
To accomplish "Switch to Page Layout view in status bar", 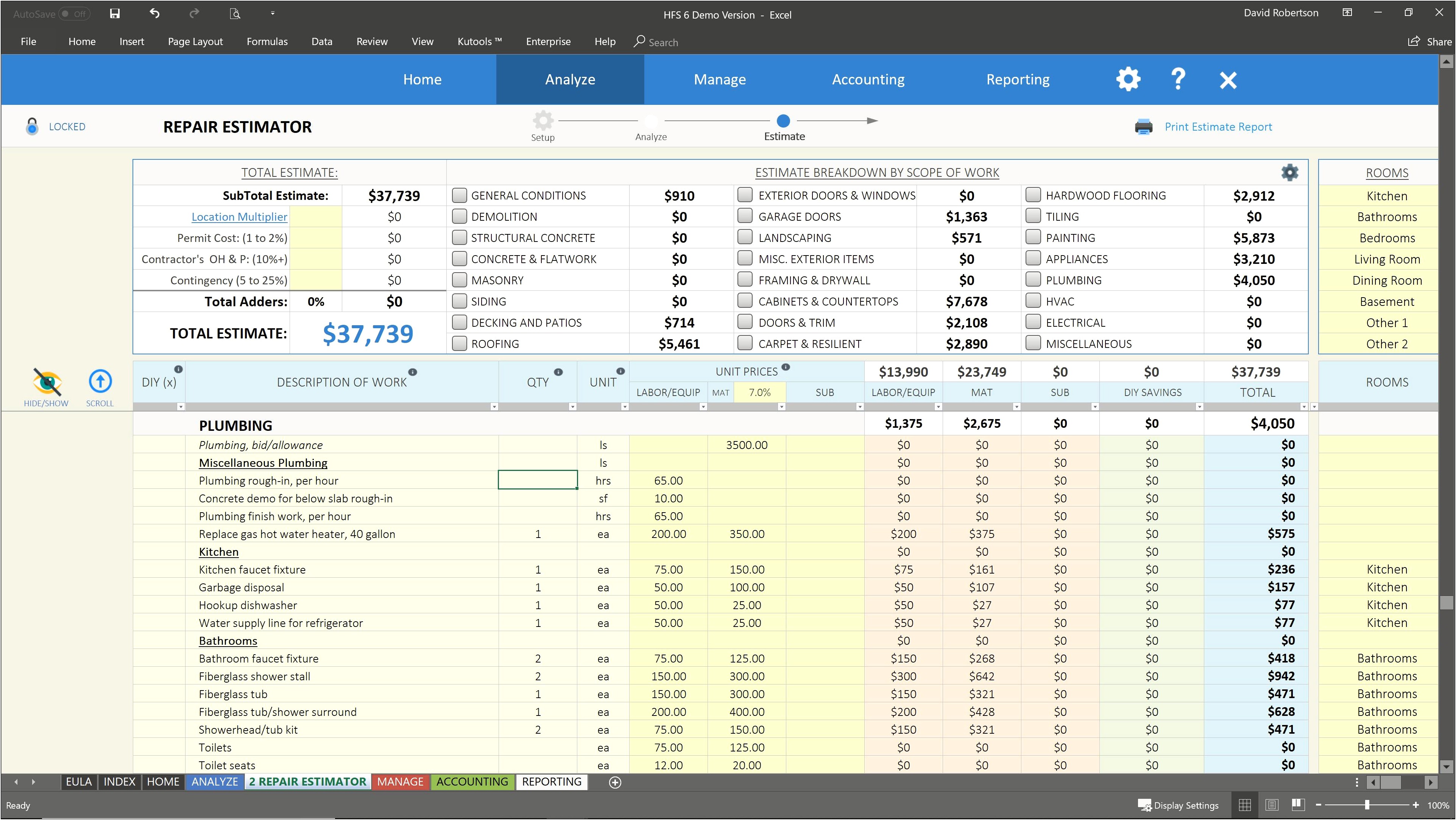I will 1272,805.
